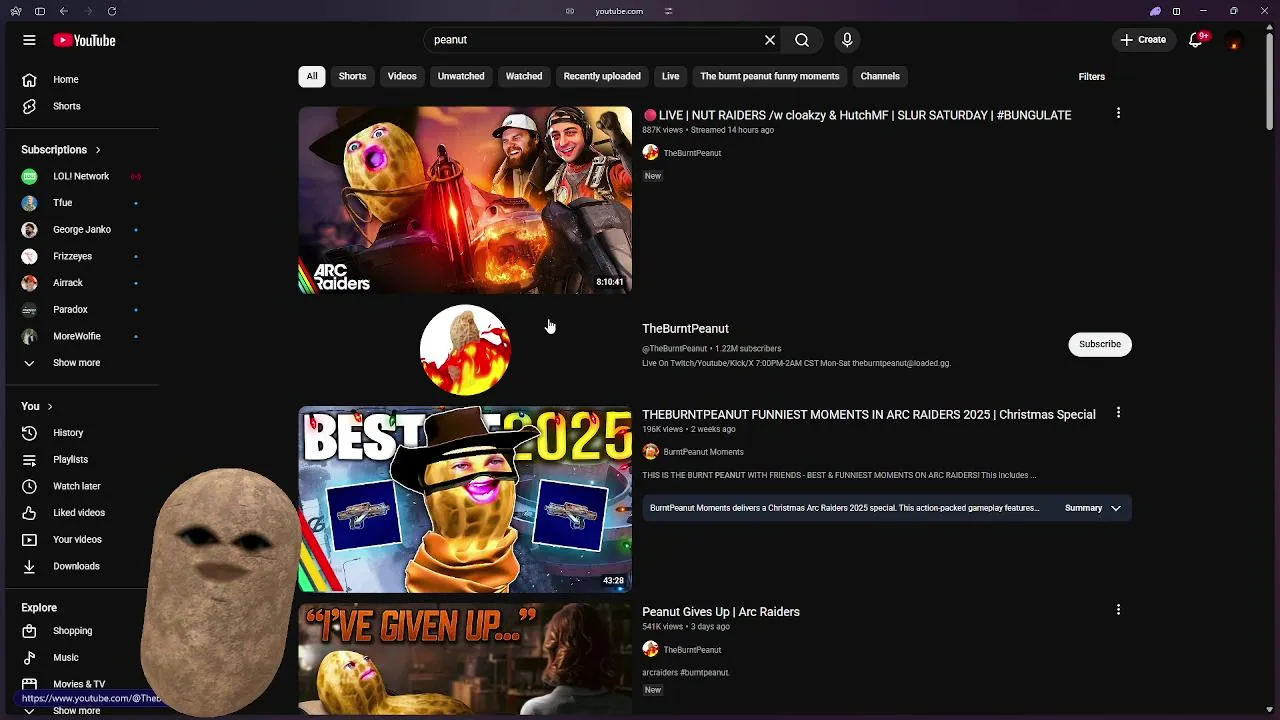The width and height of the screenshot is (1280, 720).
Task: Open Funniest Moments 2025 video thumbnail
Action: (465, 499)
